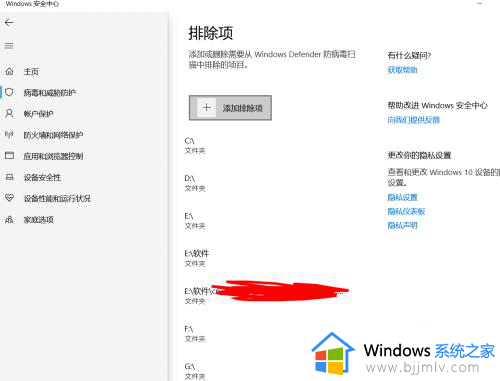
Task: Select the G:\ excluded folder entry
Action: coord(195,371)
